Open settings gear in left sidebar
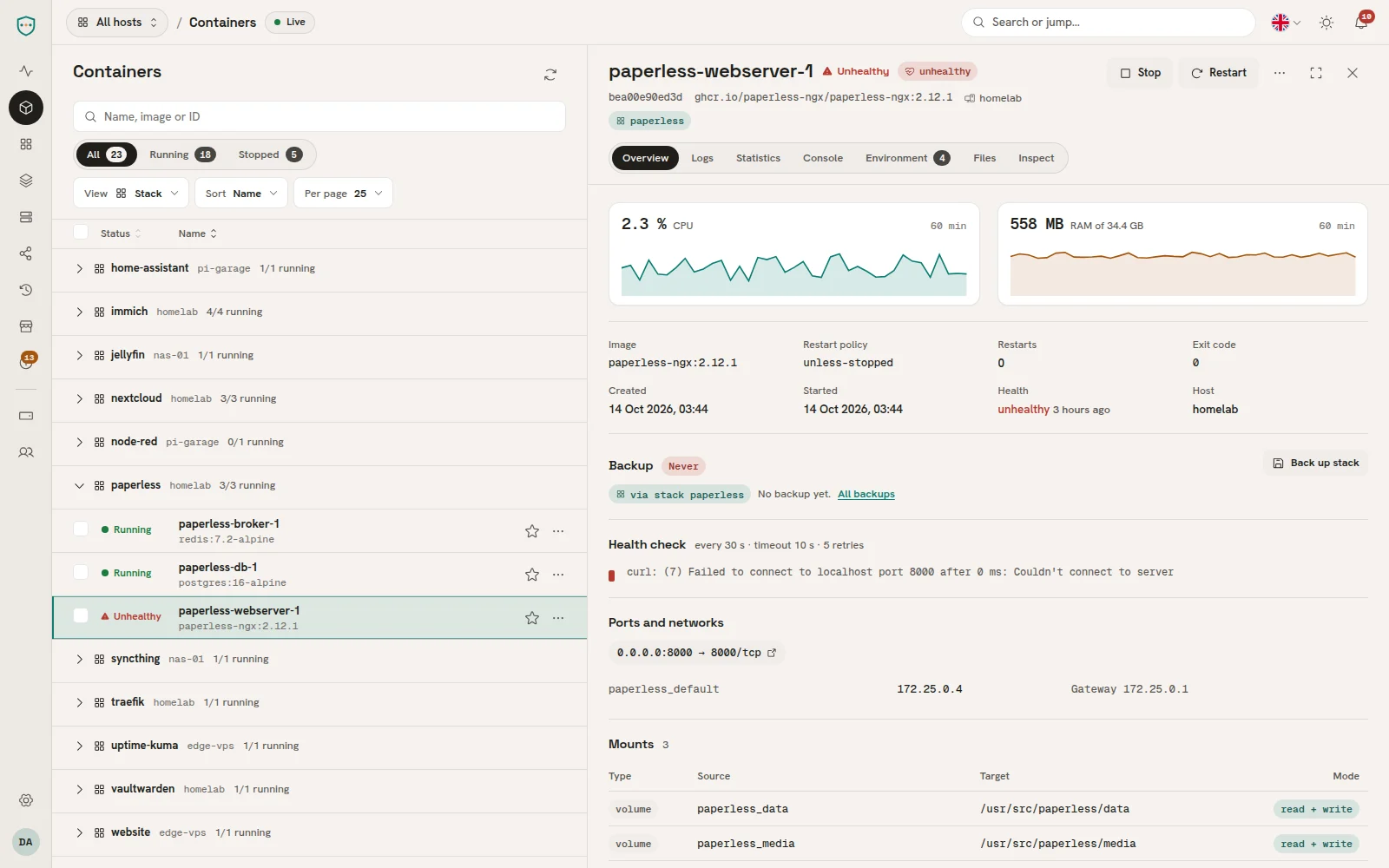This screenshot has width=1389, height=868. pyautogui.click(x=26, y=800)
